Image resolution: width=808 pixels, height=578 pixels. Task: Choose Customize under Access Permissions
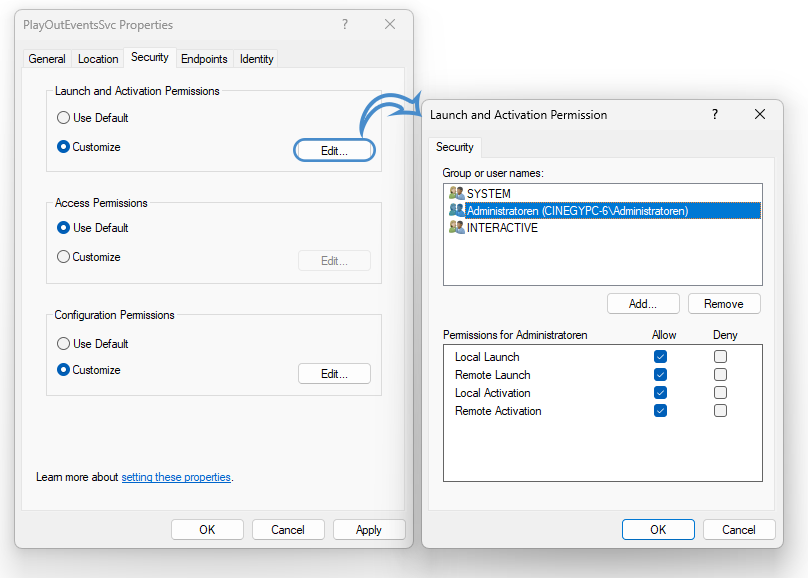point(64,257)
